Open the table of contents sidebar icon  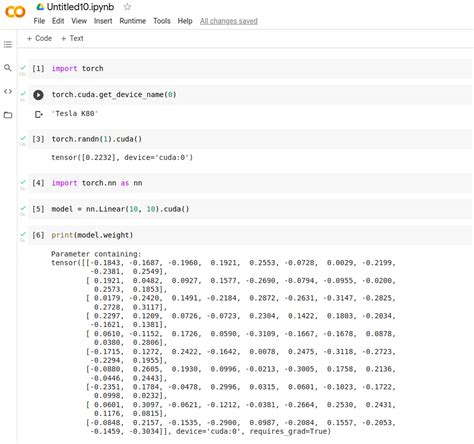click(8, 44)
